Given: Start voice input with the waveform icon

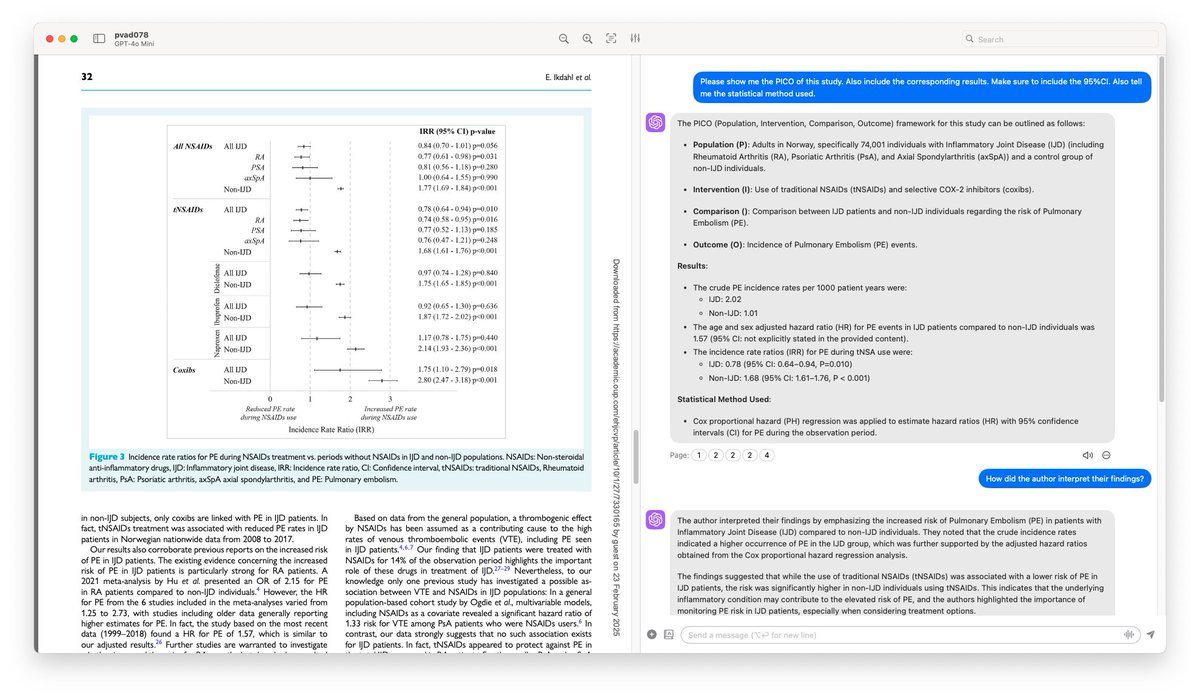Looking at the screenshot, I should pyautogui.click(x=1130, y=634).
